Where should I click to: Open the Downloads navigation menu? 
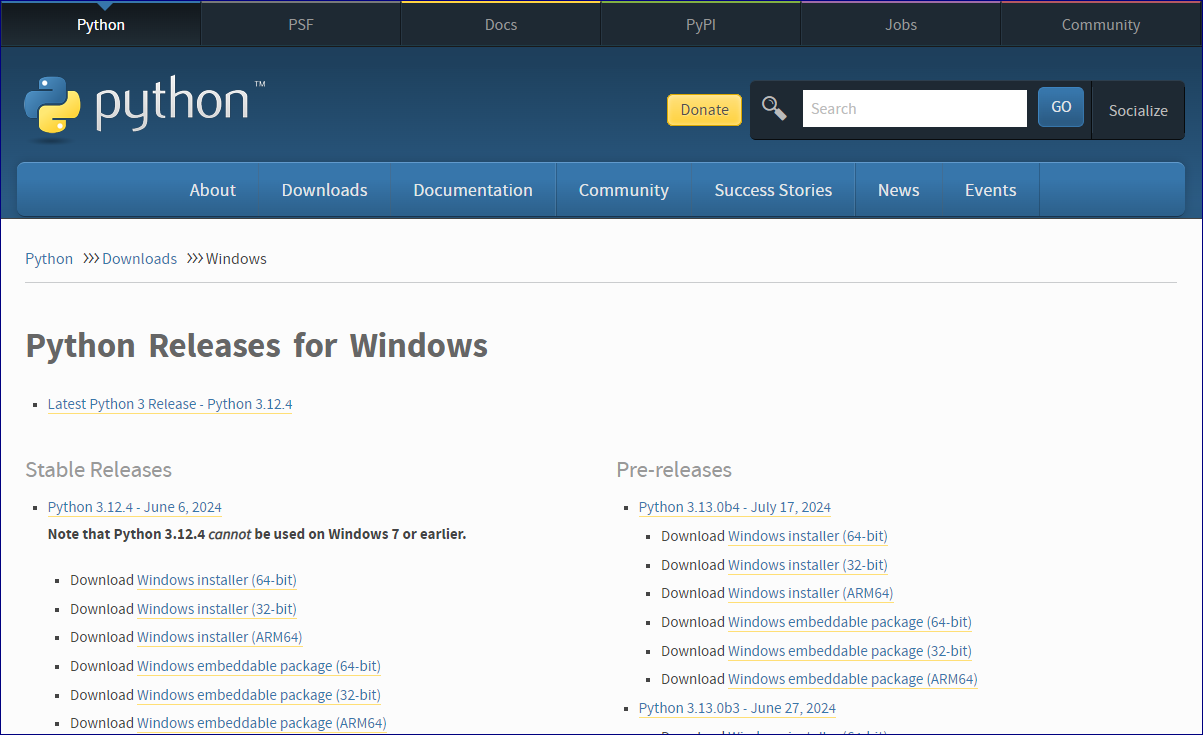click(x=325, y=190)
